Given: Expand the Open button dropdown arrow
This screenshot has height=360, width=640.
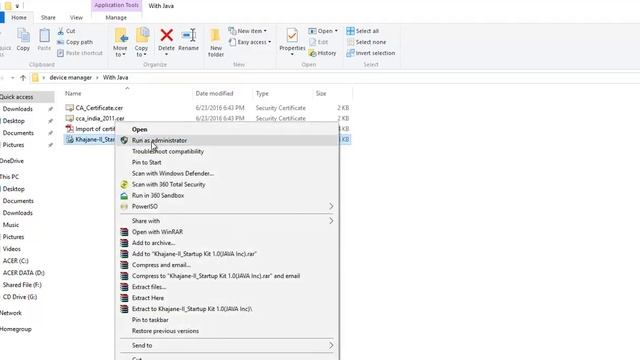Looking at the screenshot, I should point(336,31).
